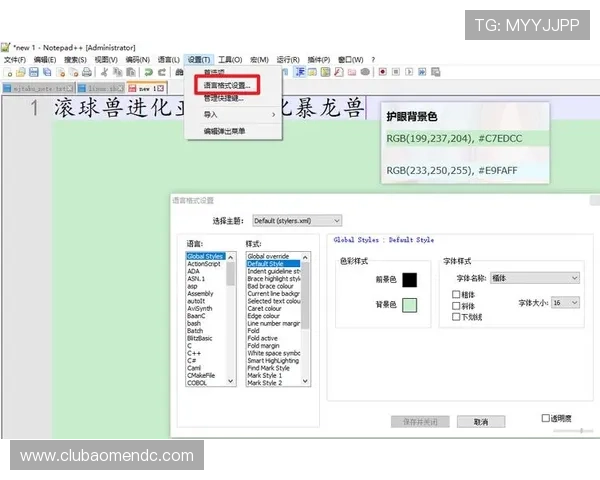Select 语言格式设置 in the open menu
This screenshot has width=600, height=480.
[228, 85]
